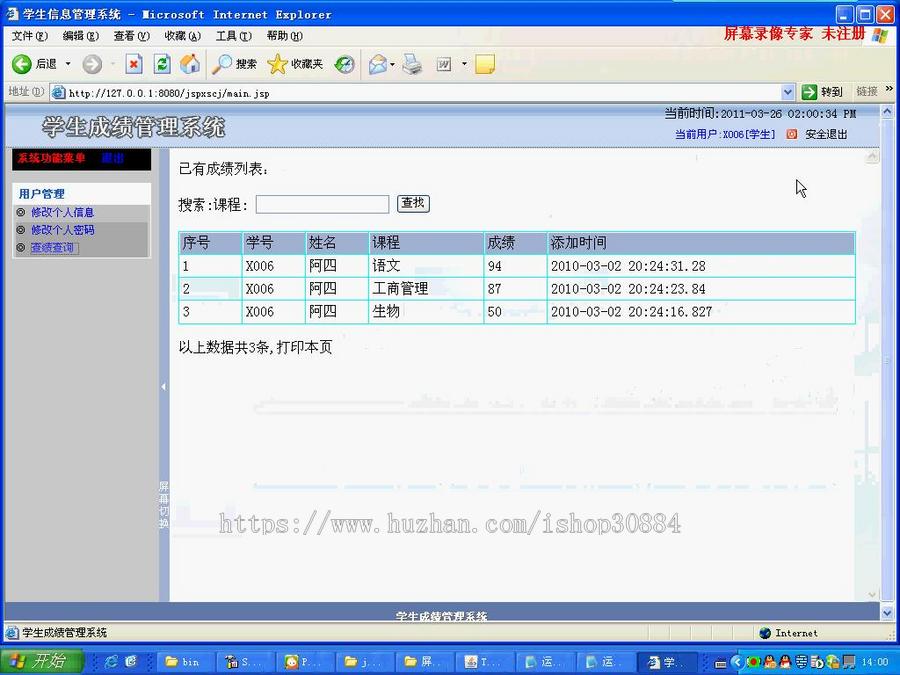The height and width of the screenshot is (675, 900).
Task: Open the 工具 menu
Action: pyautogui.click(x=233, y=35)
